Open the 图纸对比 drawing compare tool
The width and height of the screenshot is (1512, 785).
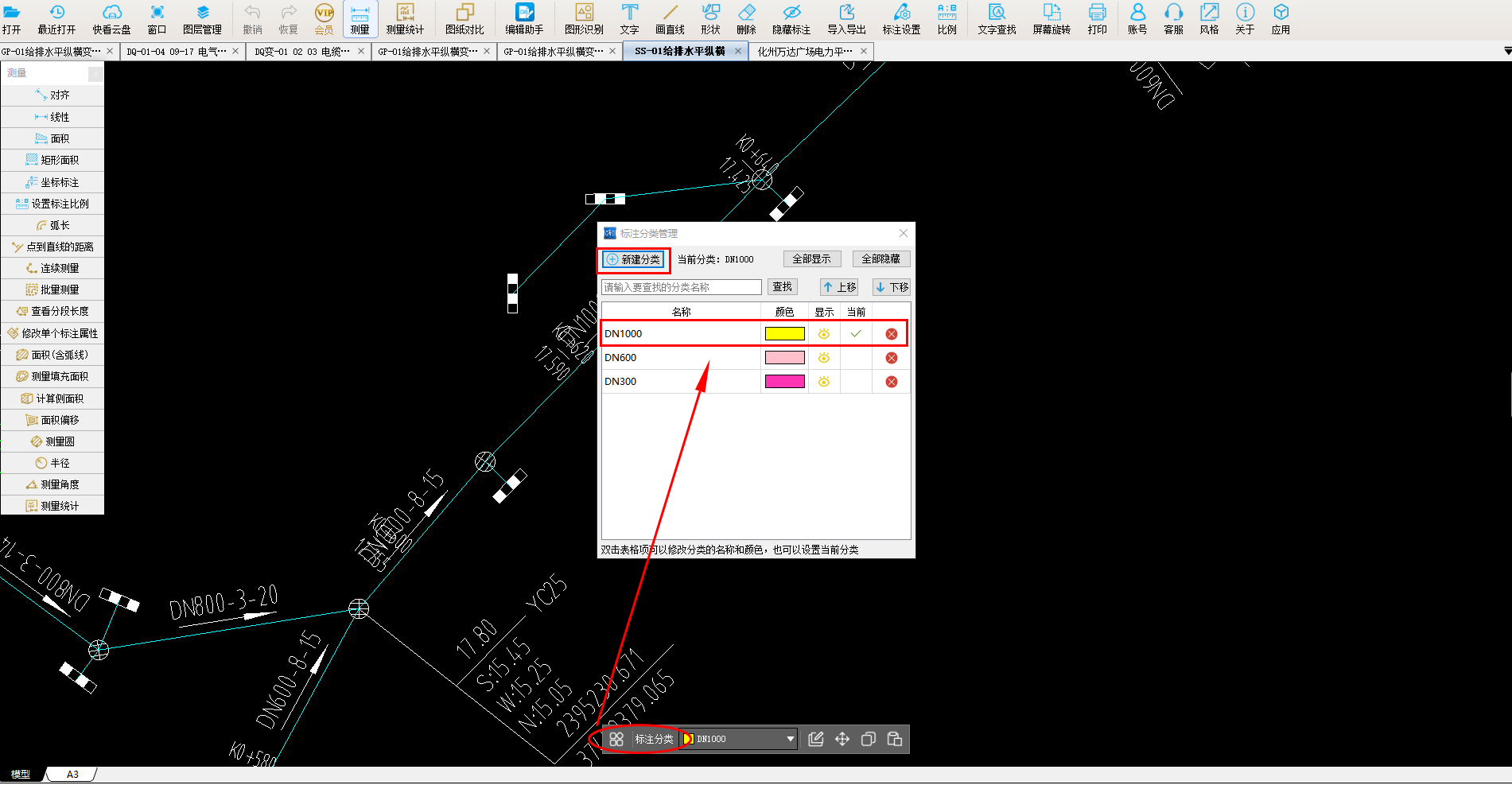pos(464,19)
